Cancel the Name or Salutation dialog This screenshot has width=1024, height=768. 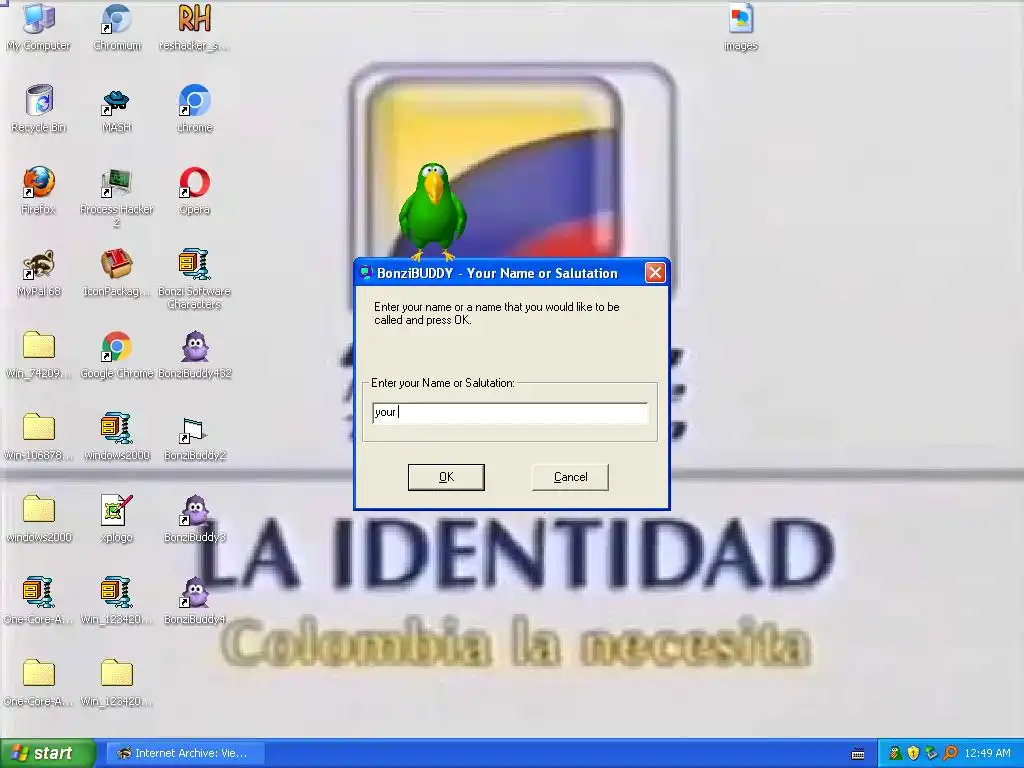click(570, 477)
